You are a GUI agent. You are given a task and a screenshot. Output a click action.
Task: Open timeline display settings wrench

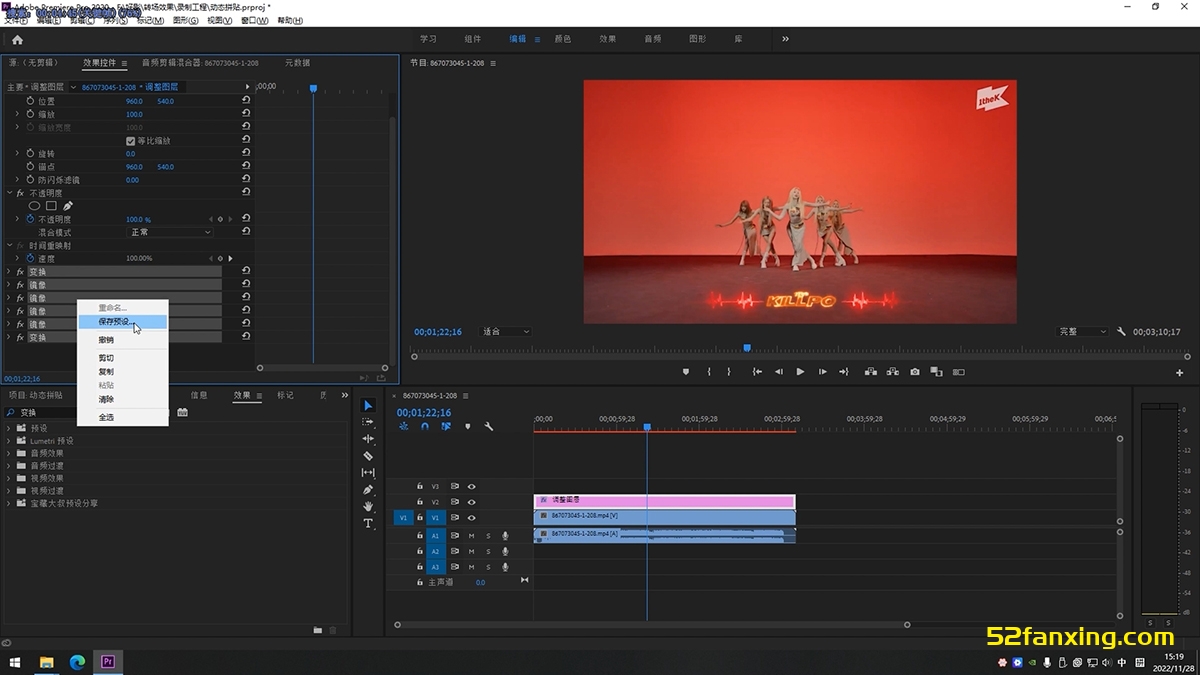click(489, 426)
